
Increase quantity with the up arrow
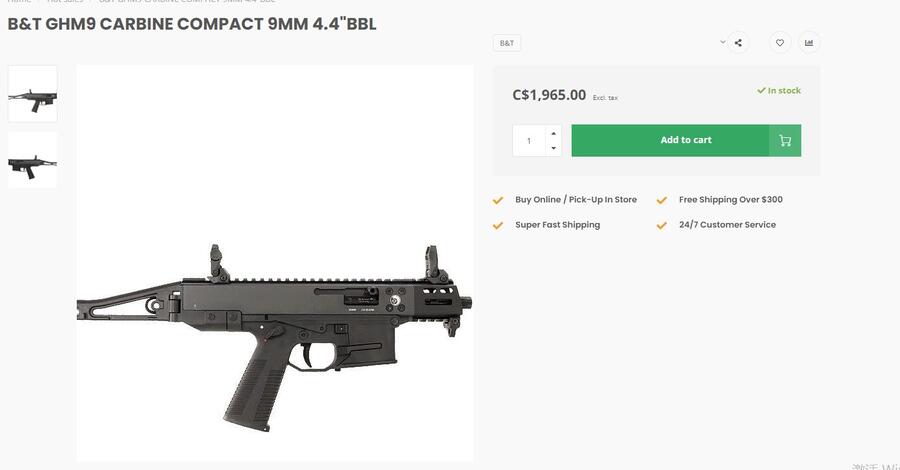[x=554, y=133]
